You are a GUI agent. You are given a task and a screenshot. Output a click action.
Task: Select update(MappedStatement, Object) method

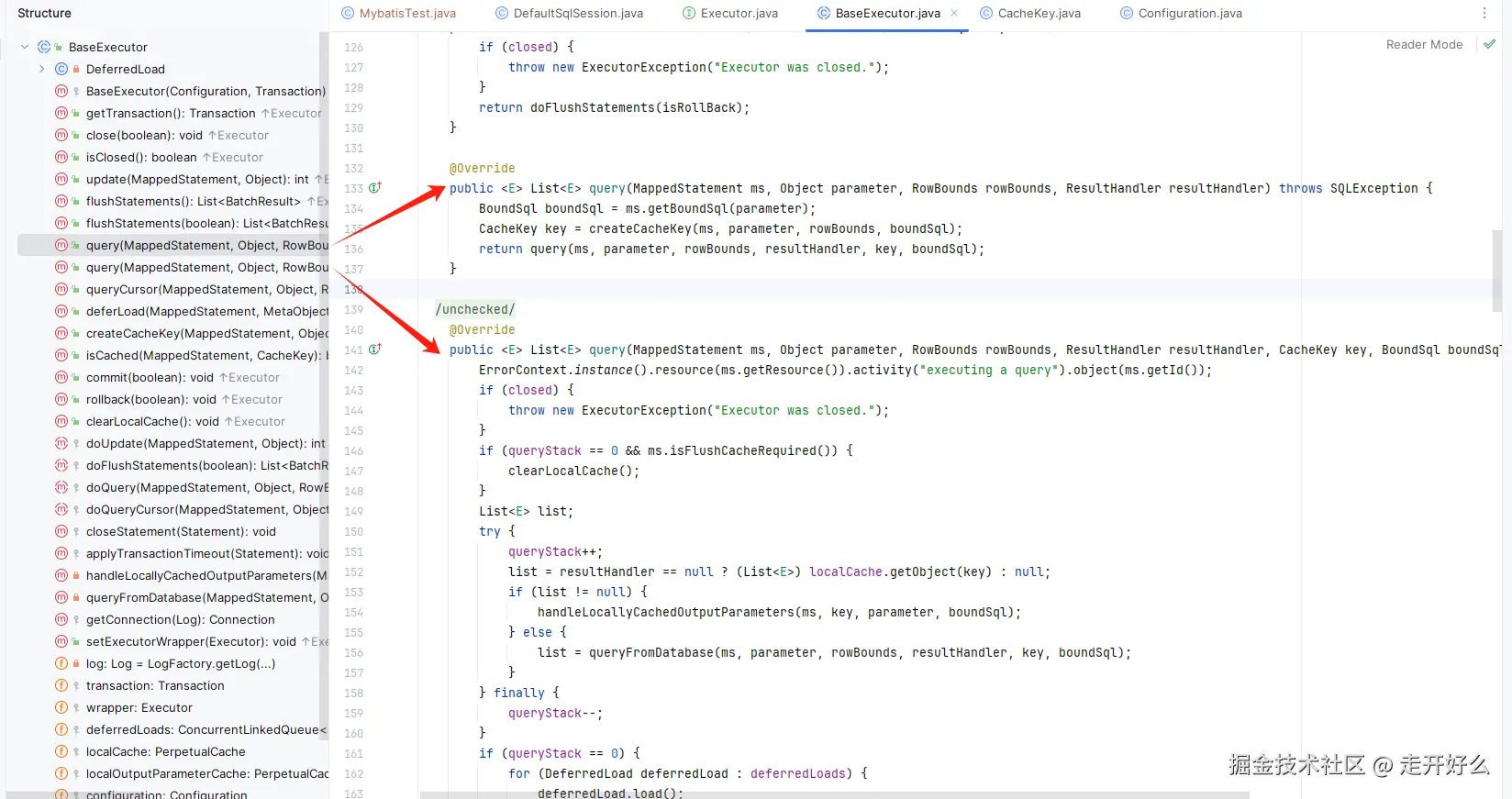197,179
